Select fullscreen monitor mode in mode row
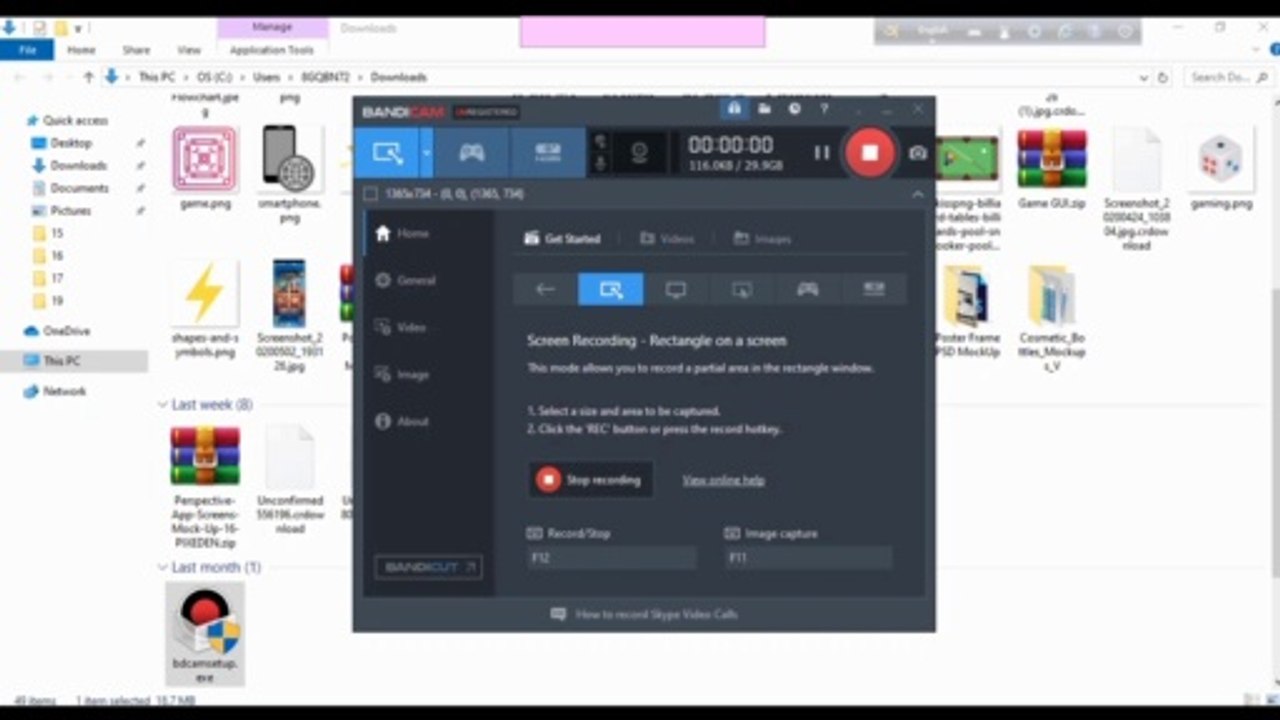 (x=676, y=289)
